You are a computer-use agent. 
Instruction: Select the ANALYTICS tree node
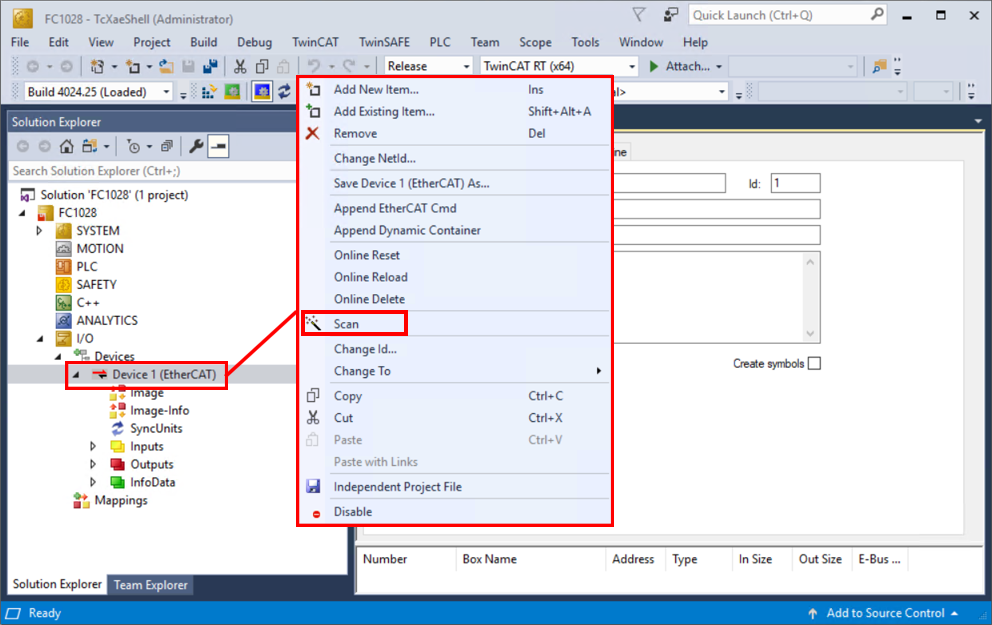[107, 321]
